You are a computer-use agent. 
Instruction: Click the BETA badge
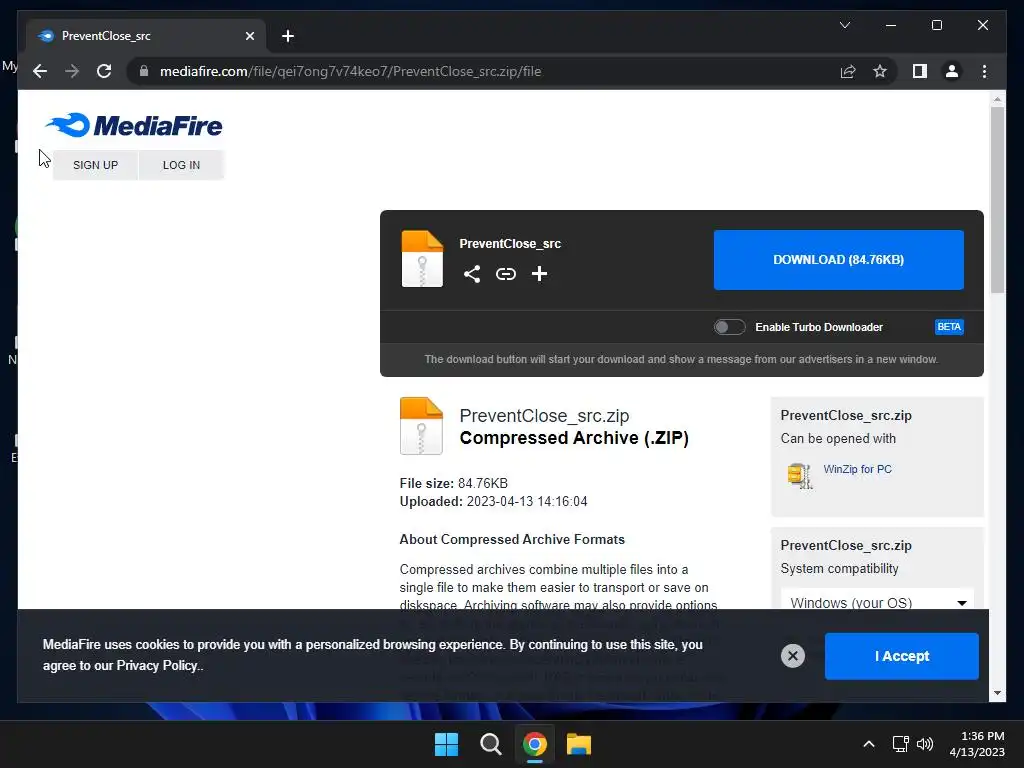pos(949,327)
